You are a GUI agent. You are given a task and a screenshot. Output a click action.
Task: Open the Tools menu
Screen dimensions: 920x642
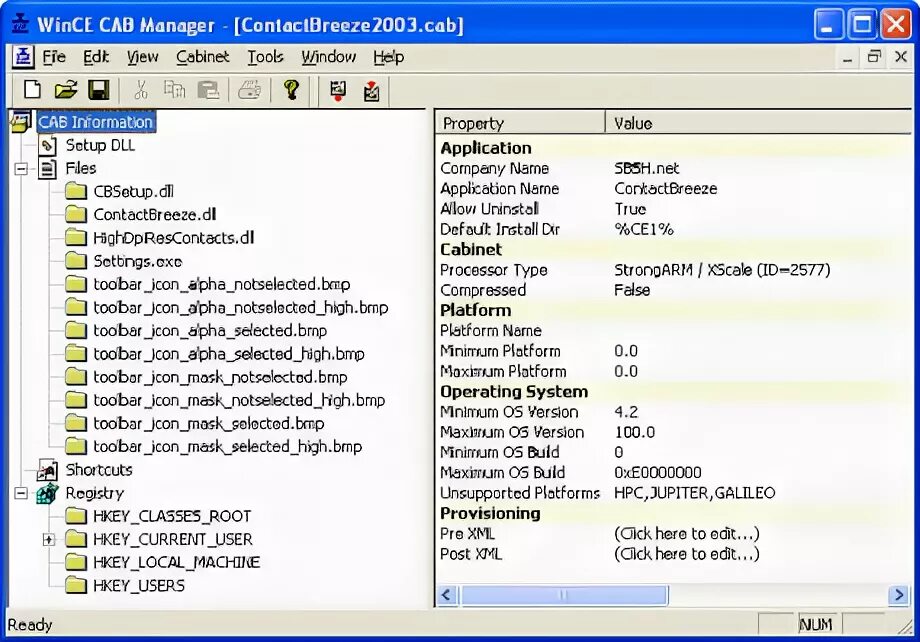tap(265, 57)
